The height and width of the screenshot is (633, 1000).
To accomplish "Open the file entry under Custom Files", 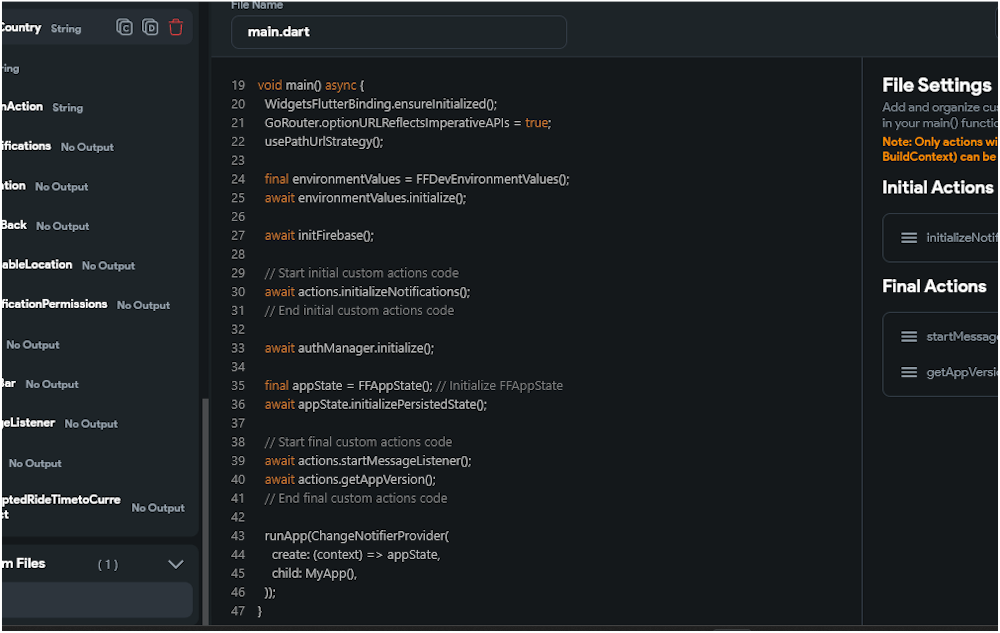I will [96, 600].
